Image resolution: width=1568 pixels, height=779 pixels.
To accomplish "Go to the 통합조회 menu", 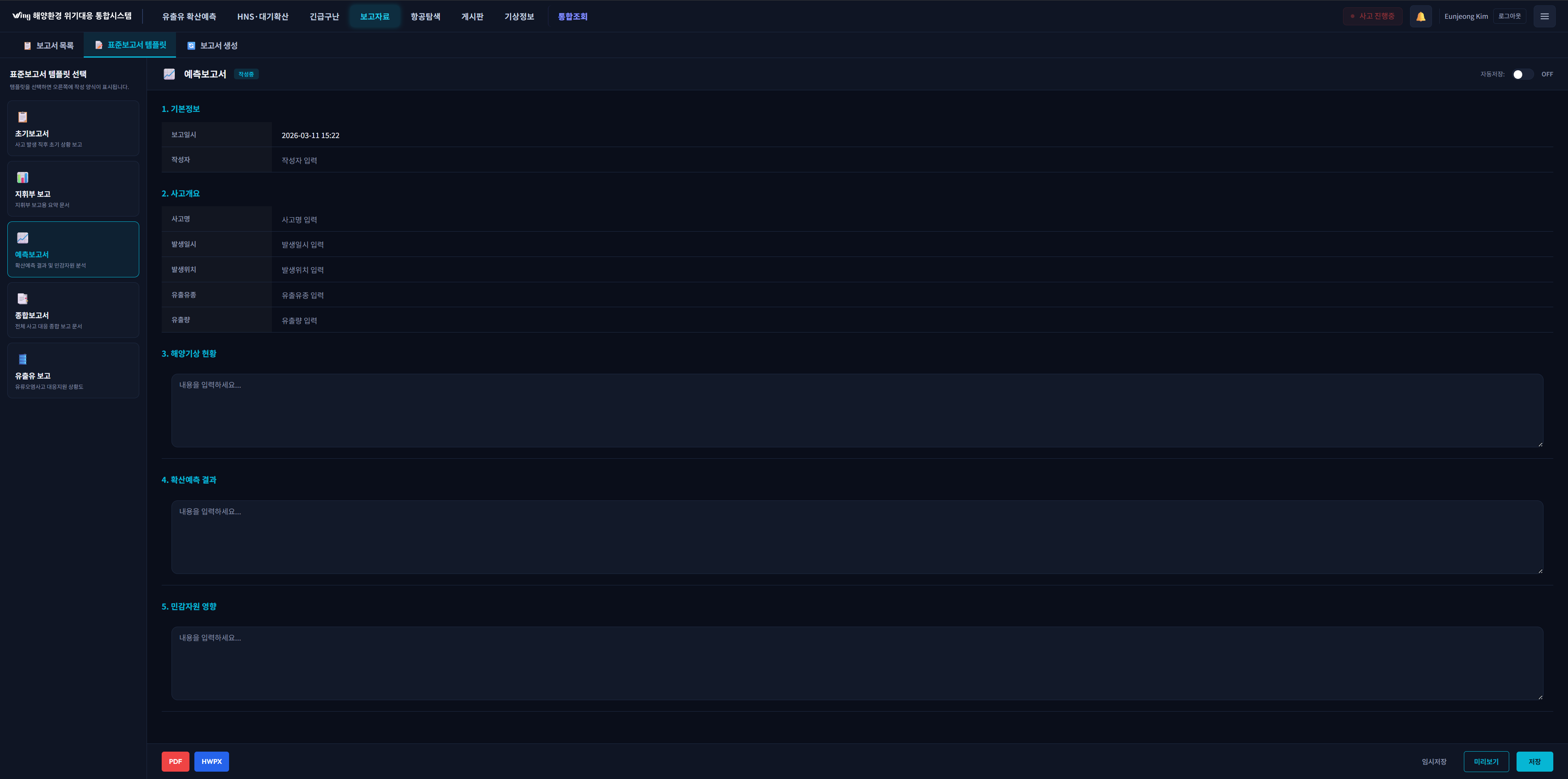I will (x=572, y=16).
